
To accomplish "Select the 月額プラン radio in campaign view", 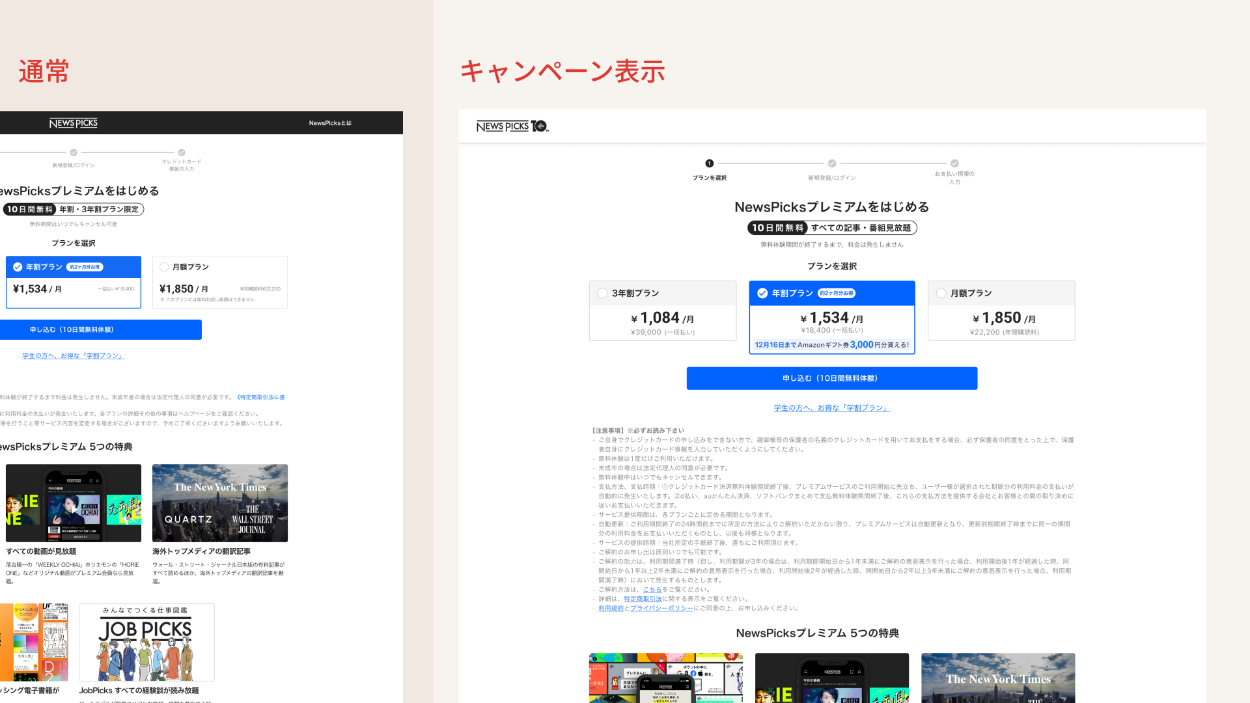I will pyautogui.click(x=941, y=293).
